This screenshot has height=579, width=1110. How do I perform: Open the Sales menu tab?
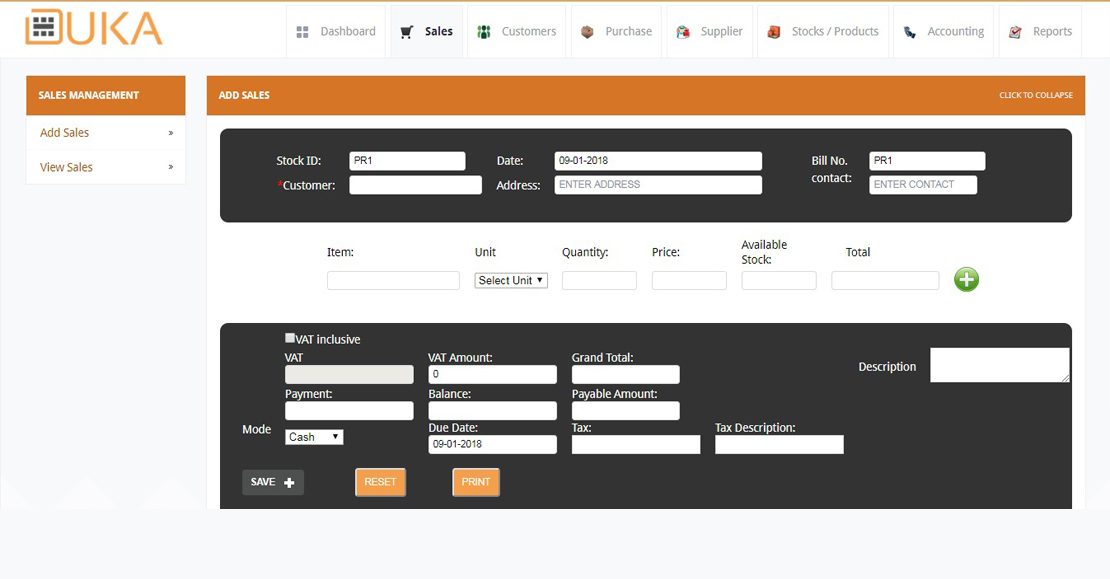(426, 32)
